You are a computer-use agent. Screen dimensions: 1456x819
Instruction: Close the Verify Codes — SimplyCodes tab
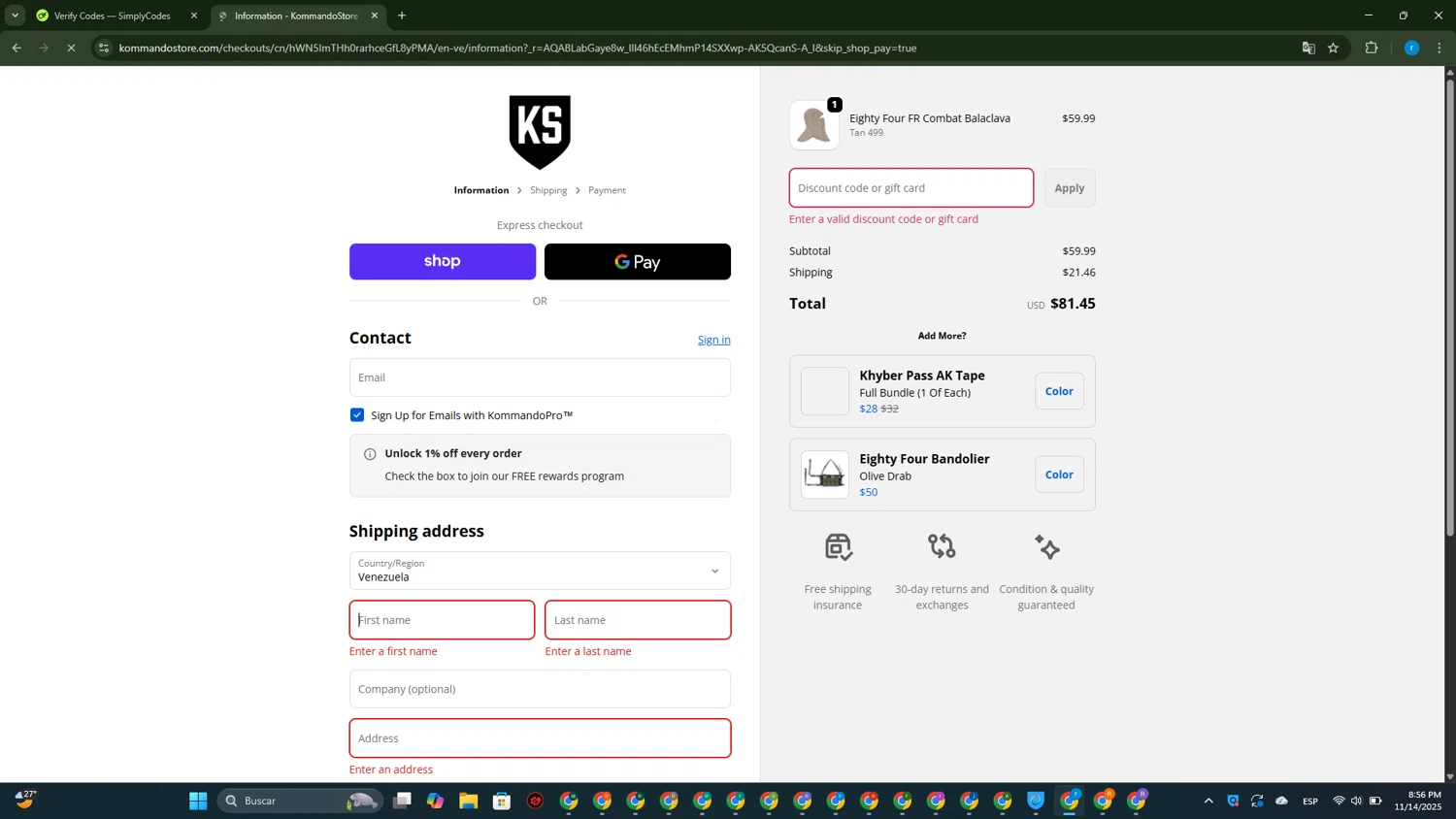pos(194,16)
